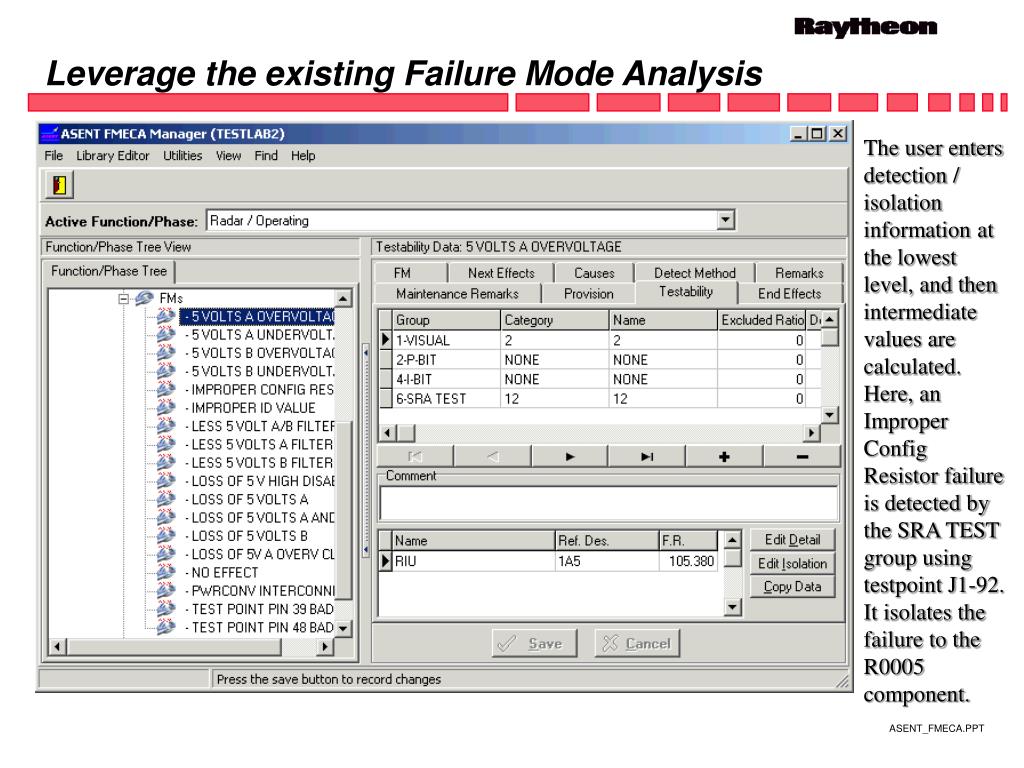Viewport: 1024px width, 768px height.
Task: Click the FMs folder icon in tree
Action: (x=144, y=298)
